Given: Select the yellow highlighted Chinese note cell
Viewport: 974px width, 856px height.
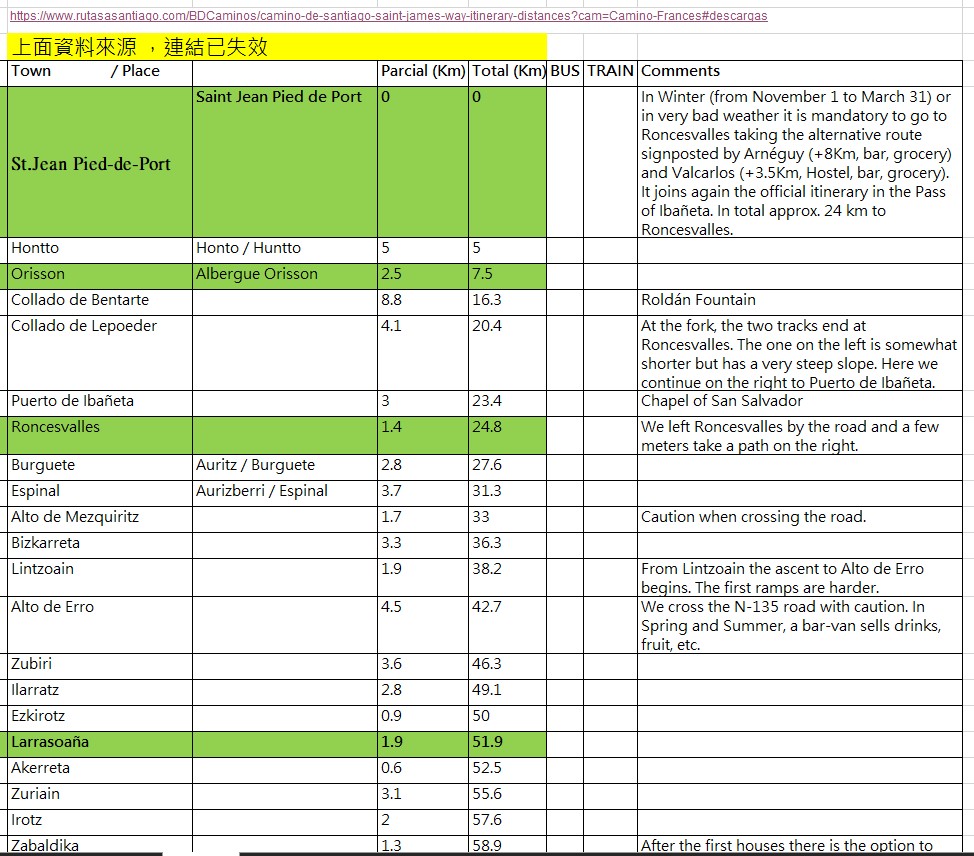Looking at the screenshot, I should tap(276, 47).
